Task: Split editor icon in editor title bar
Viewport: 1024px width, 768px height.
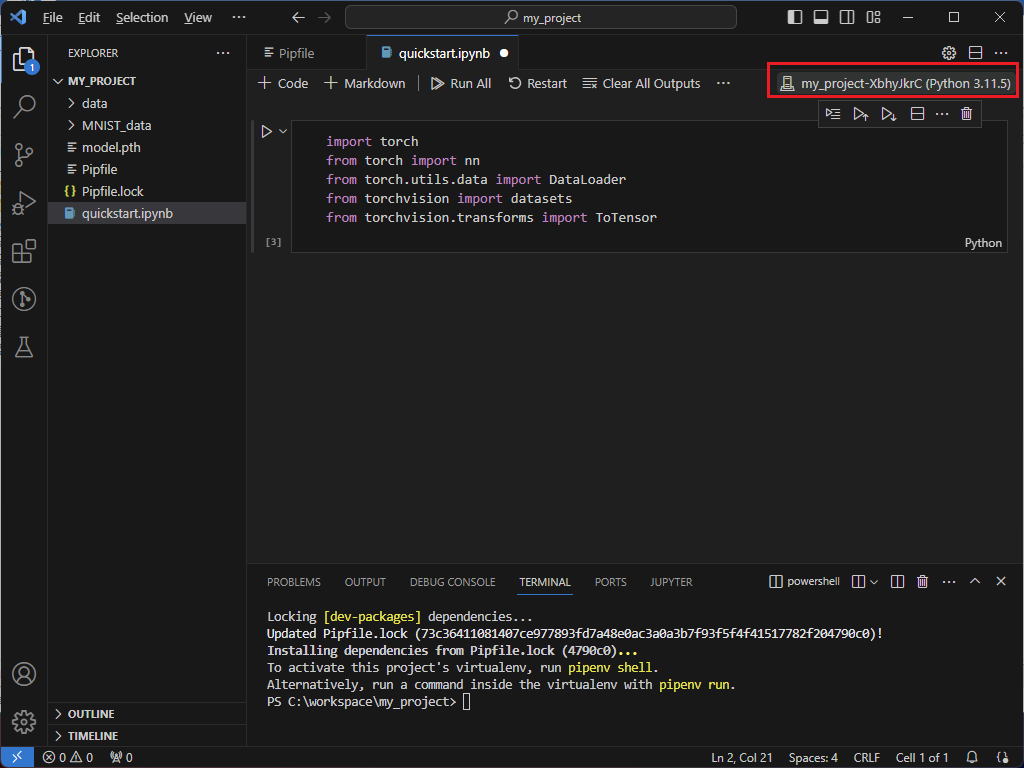Action: tap(975, 53)
